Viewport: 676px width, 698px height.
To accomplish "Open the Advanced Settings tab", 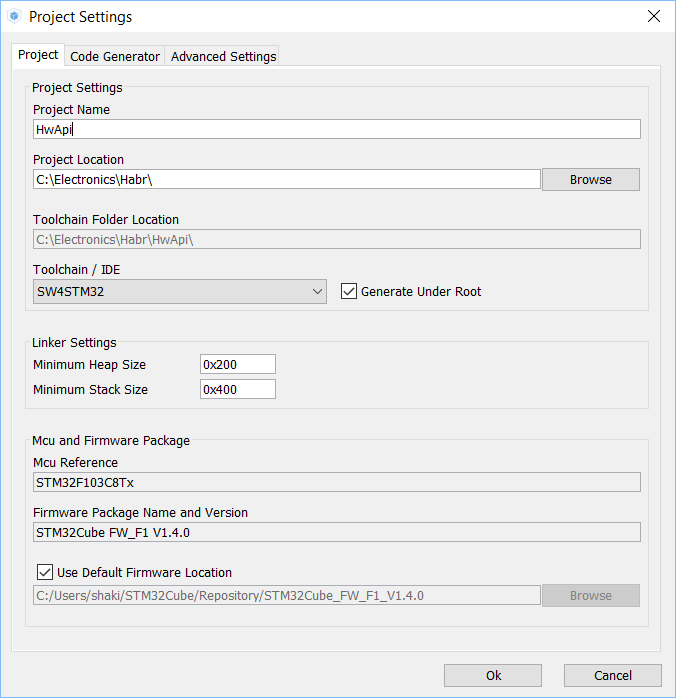I will point(223,56).
